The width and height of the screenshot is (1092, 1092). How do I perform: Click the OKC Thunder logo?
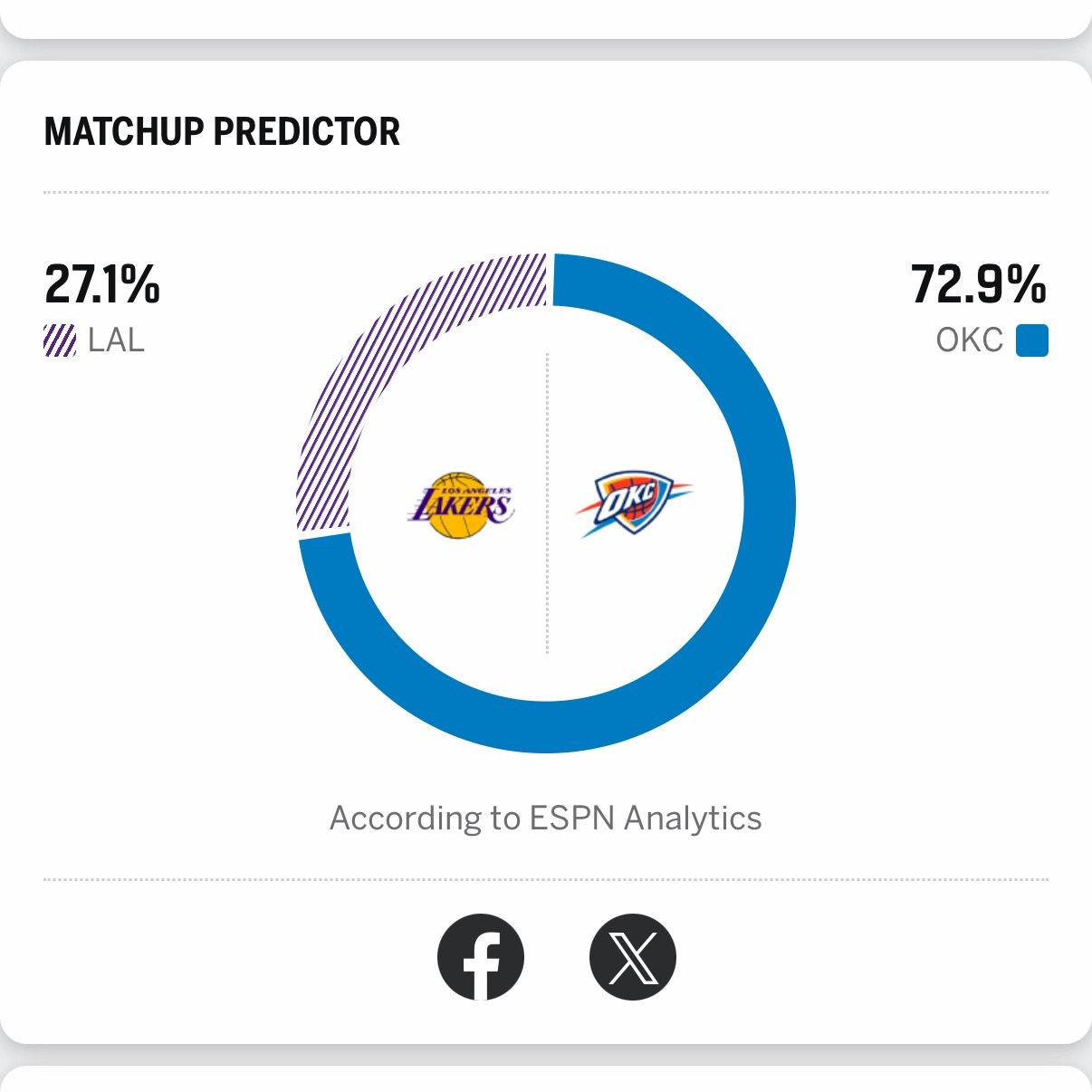point(633,503)
